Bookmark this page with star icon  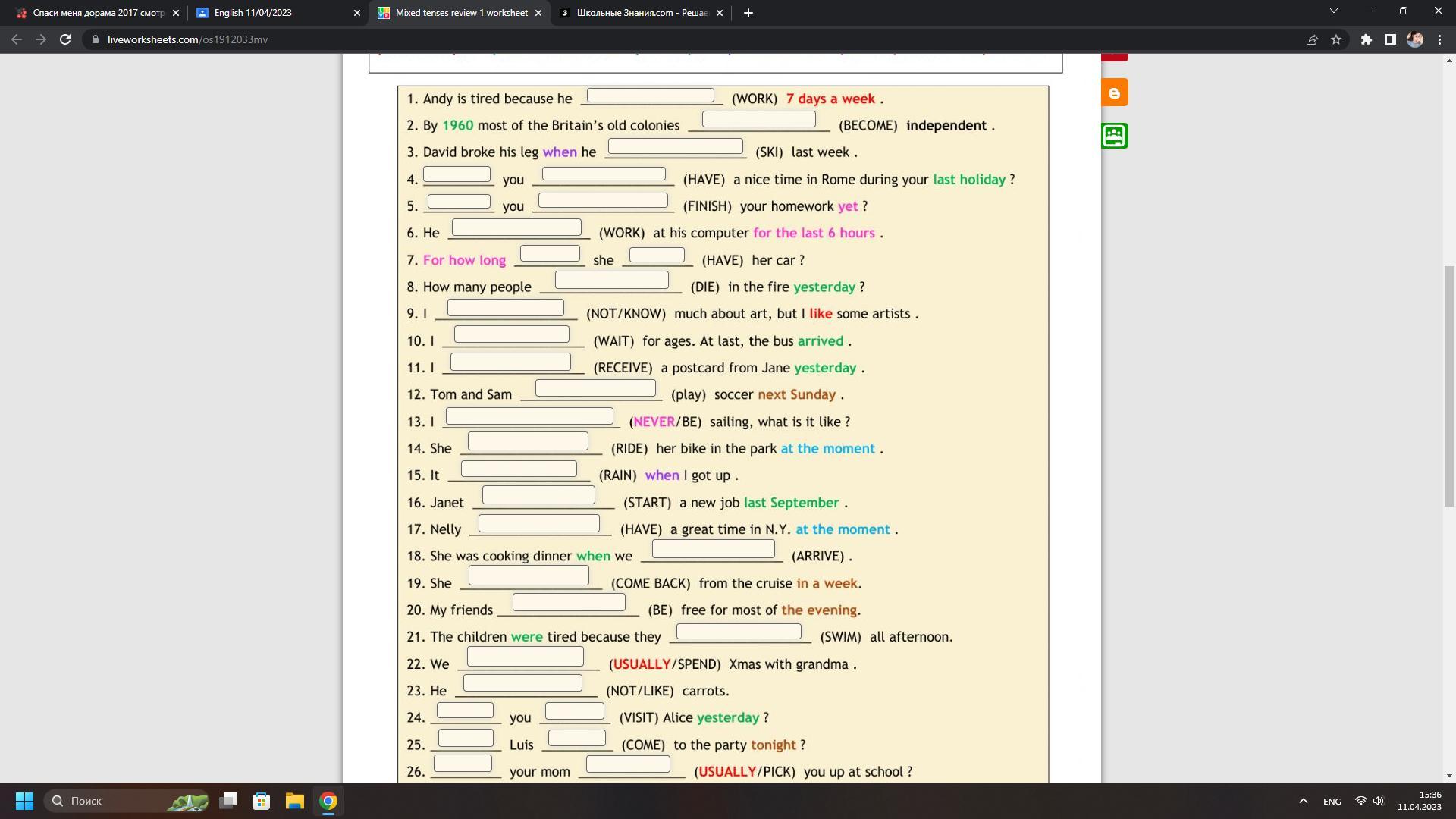pyautogui.click(x=1336, y=39)
